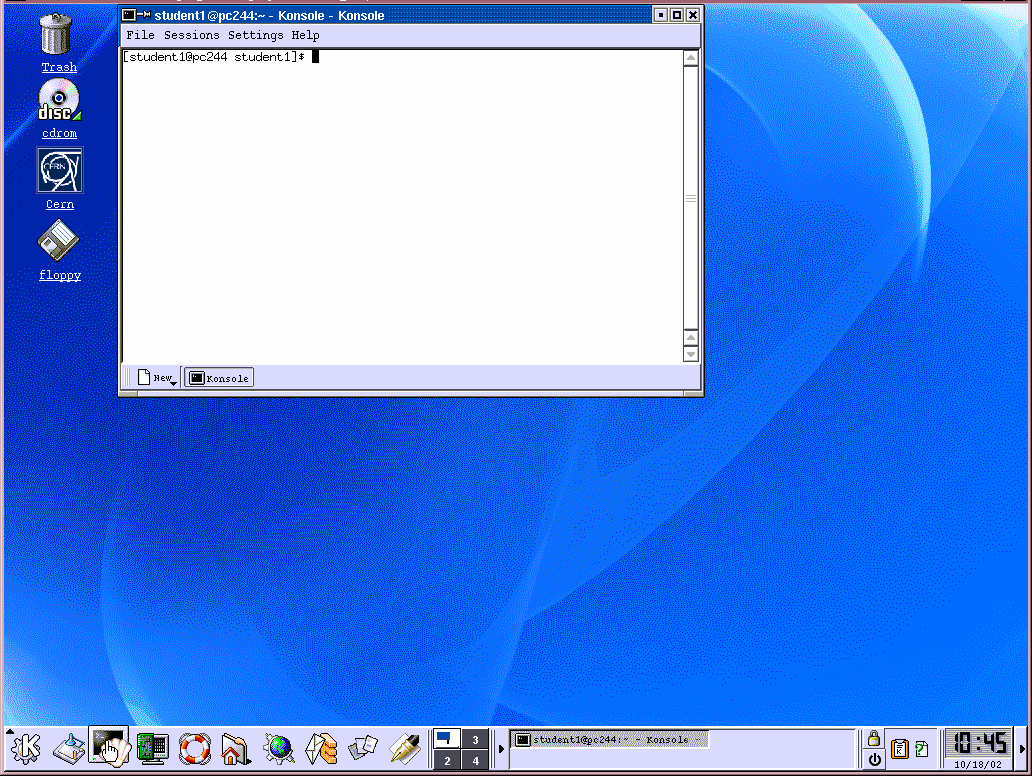
Task: Switch to virtual desktop 1
Action: click(x=447, y=739)
